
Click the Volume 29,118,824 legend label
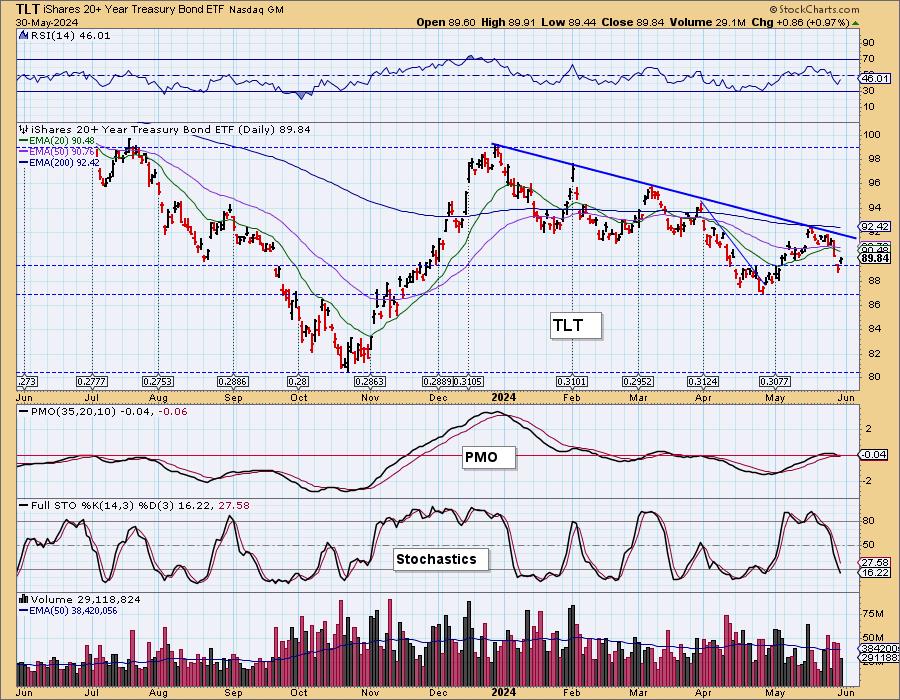point(86,599)
